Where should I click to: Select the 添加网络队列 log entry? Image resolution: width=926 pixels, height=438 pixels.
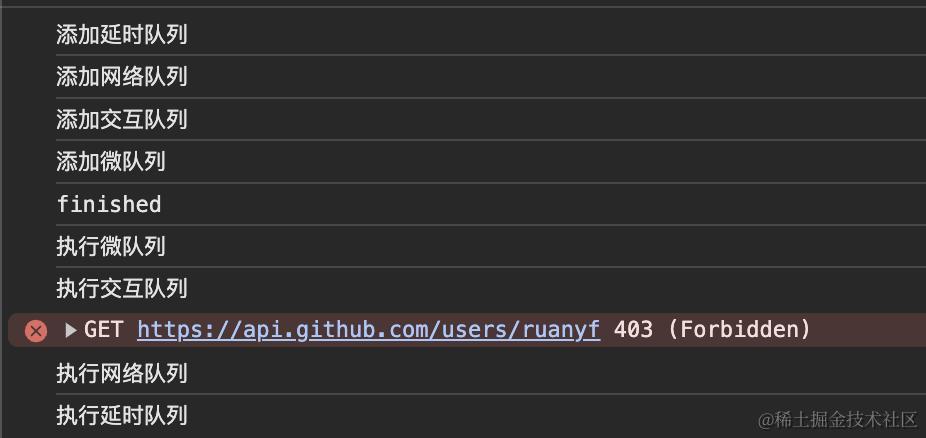pos(122,77)
